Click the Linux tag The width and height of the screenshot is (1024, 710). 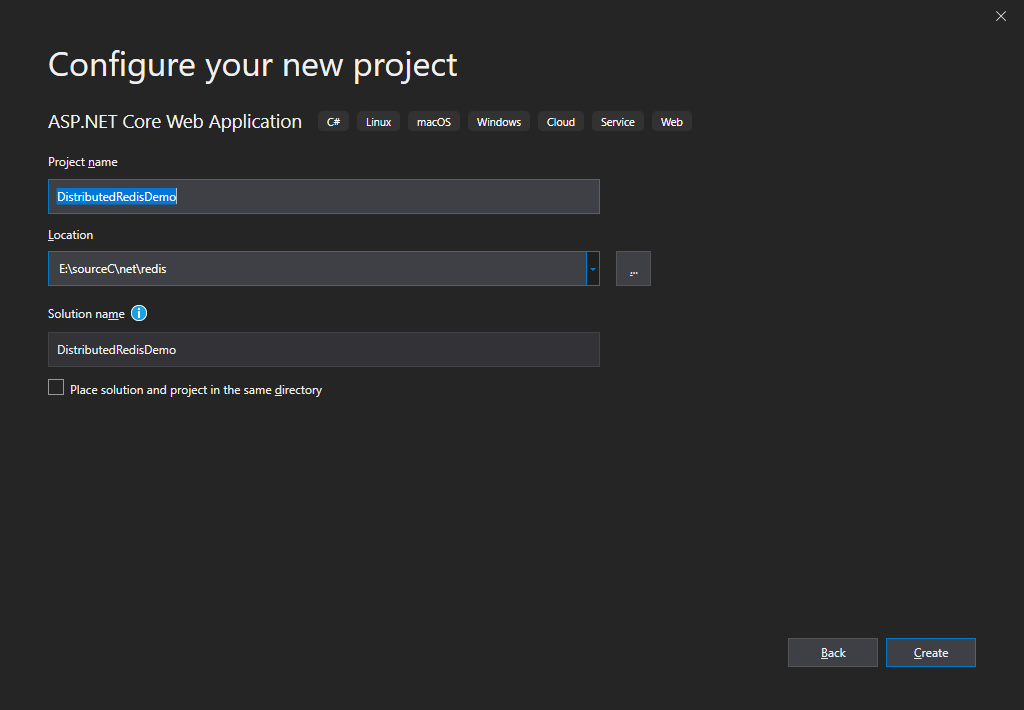coord(379,121)
